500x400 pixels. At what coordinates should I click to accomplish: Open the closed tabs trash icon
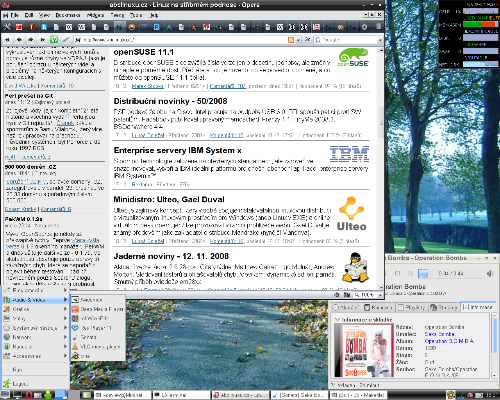point(378,27)
